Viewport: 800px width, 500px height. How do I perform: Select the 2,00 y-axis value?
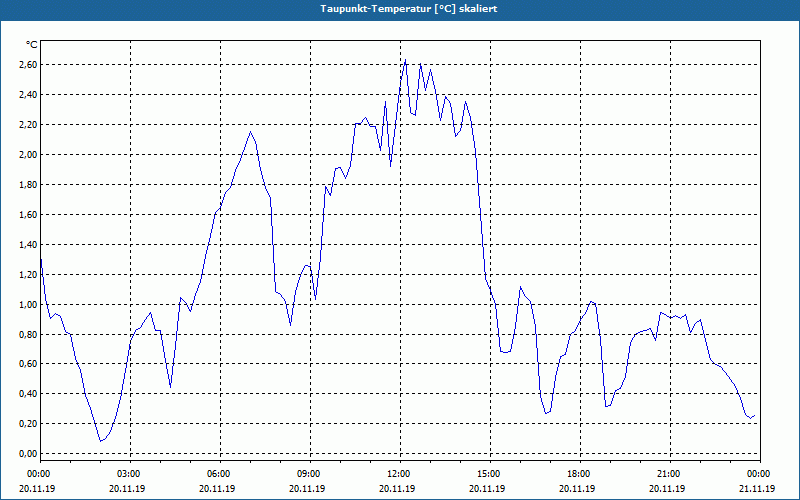tap(29, 155)
